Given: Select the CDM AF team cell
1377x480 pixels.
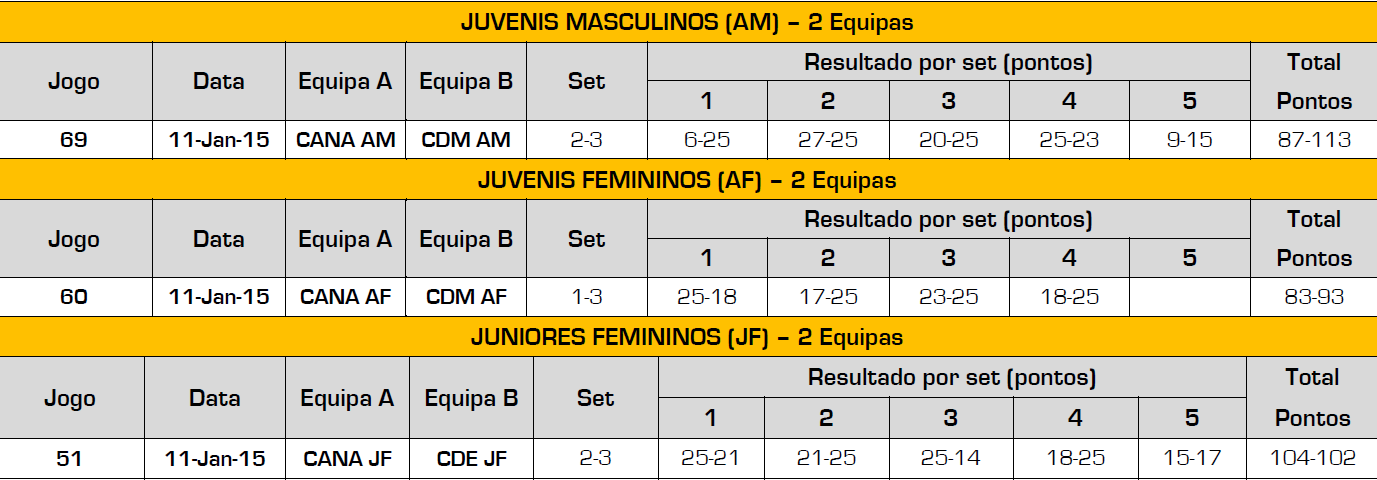Looking at the screenshot, I should pyautogui.click(x=466, y=297).
